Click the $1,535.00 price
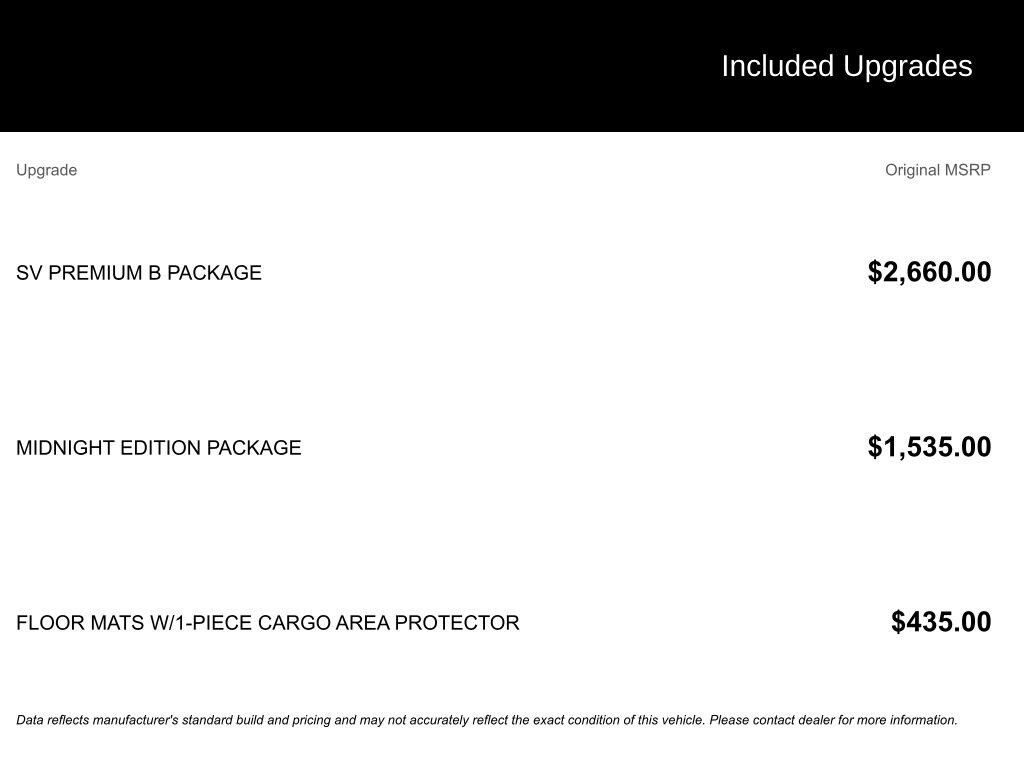1024x768 pixels. click(x=929, y=447)
